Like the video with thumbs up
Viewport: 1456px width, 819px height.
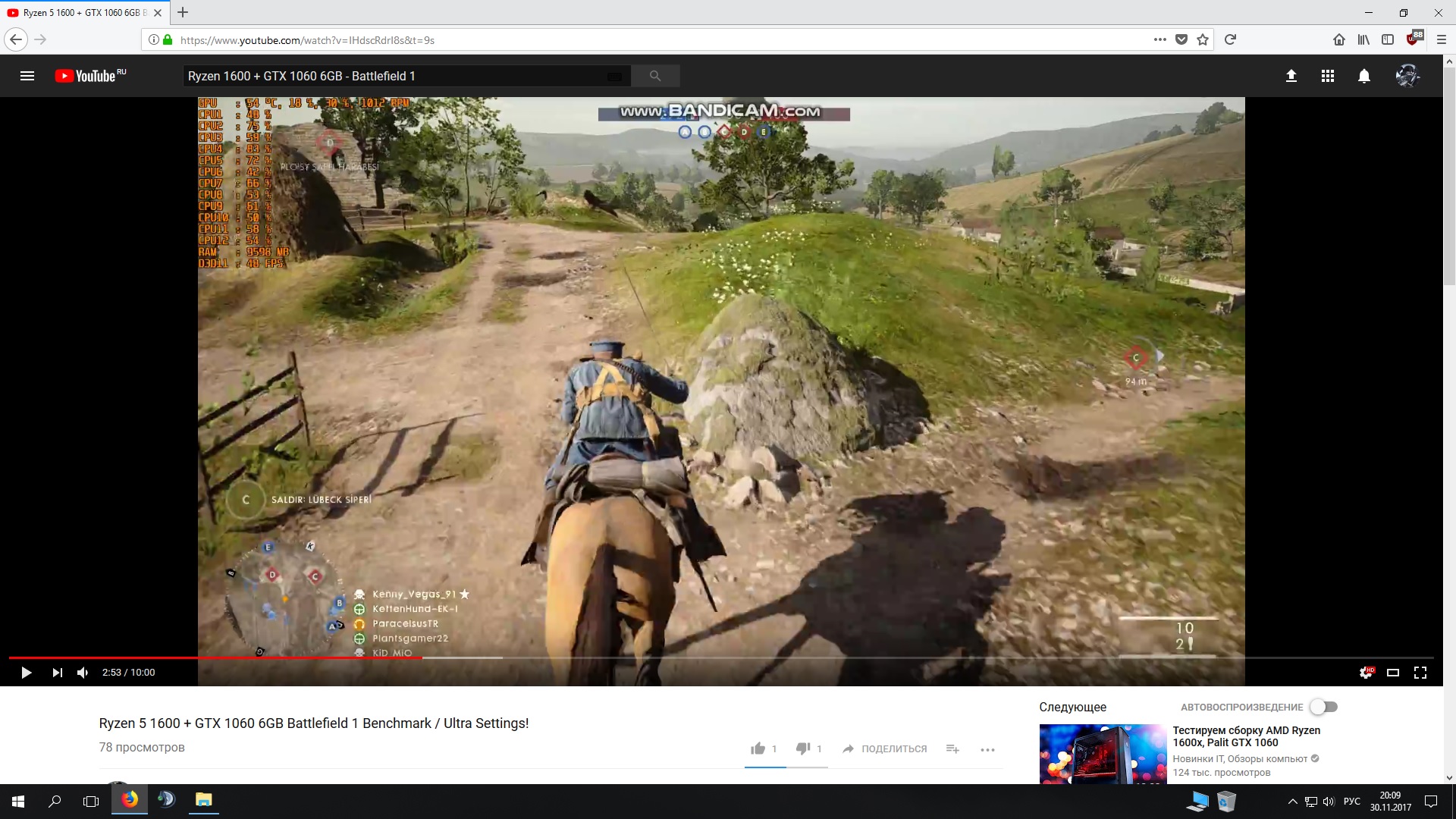[x=758, y=749]
